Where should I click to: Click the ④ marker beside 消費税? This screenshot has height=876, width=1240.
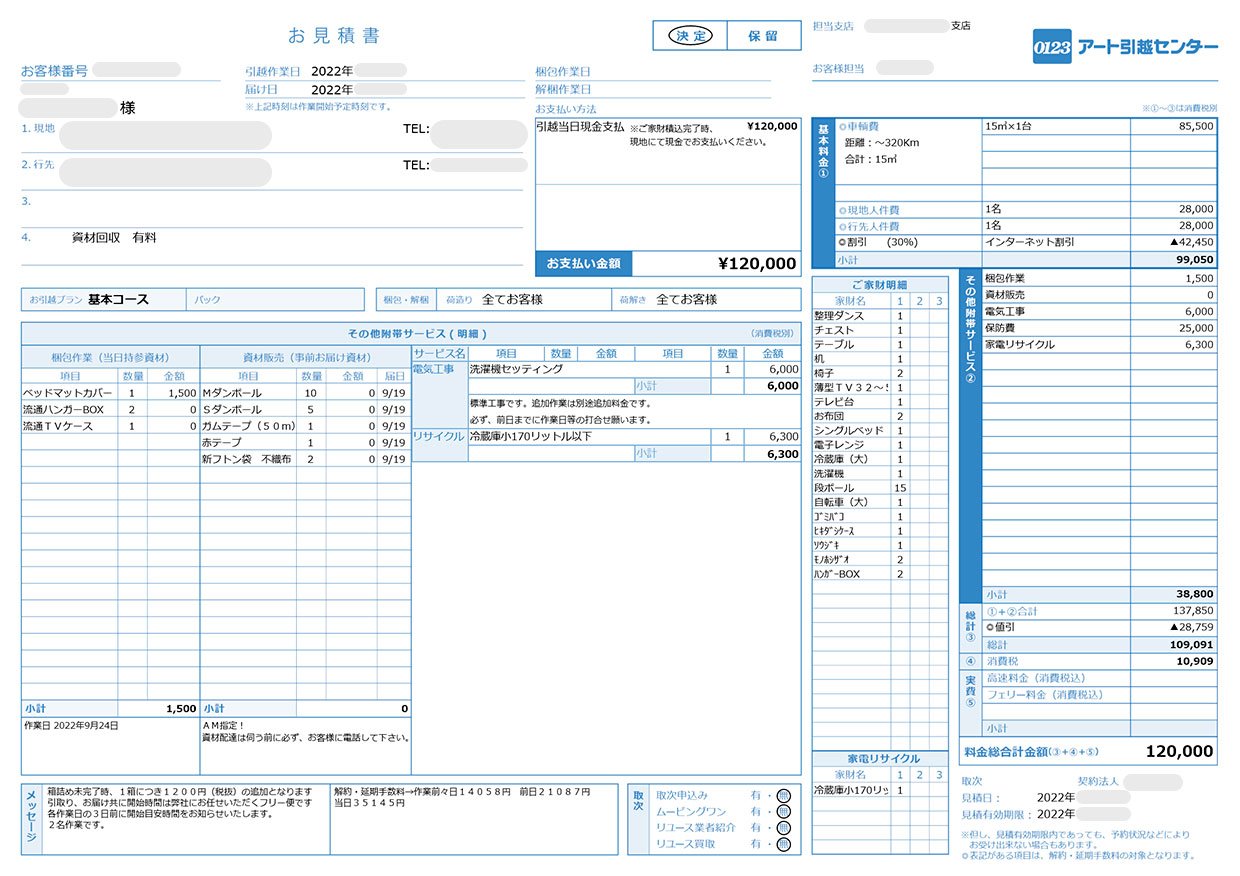[x=969, y=661]
